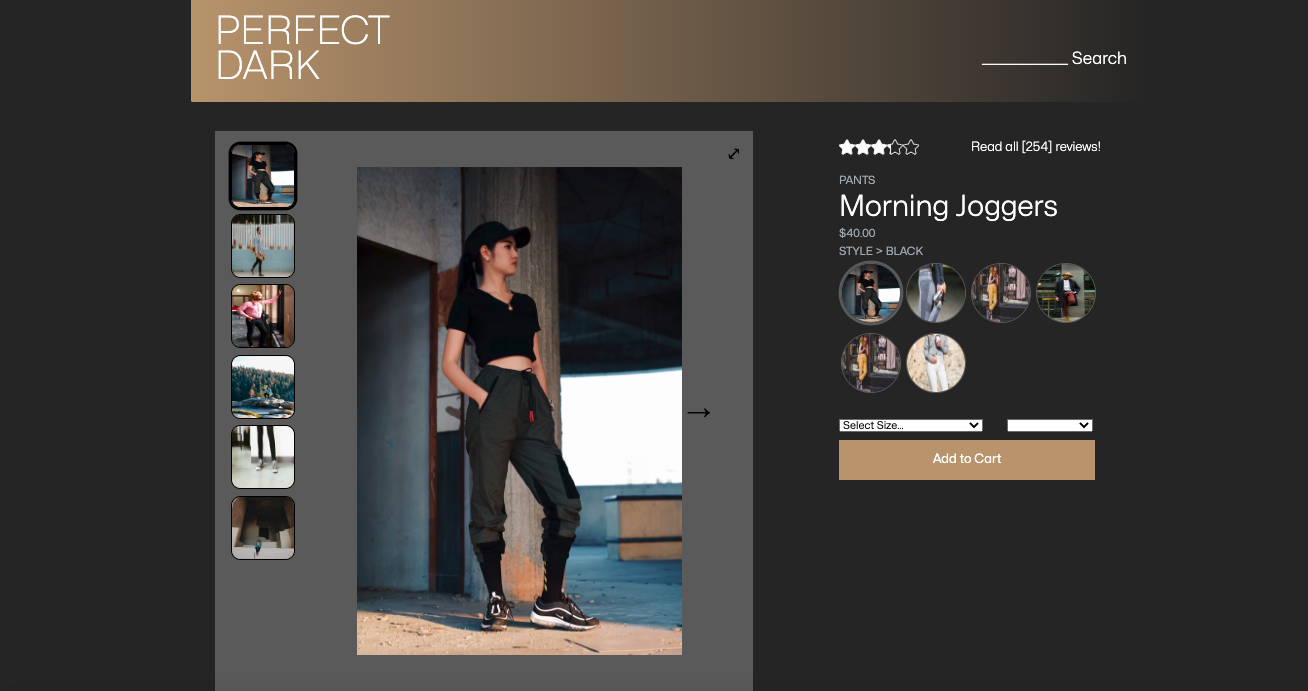1308x691 pixels.
Task: Pick the white pants style swatch
Action: click(936, 363)
